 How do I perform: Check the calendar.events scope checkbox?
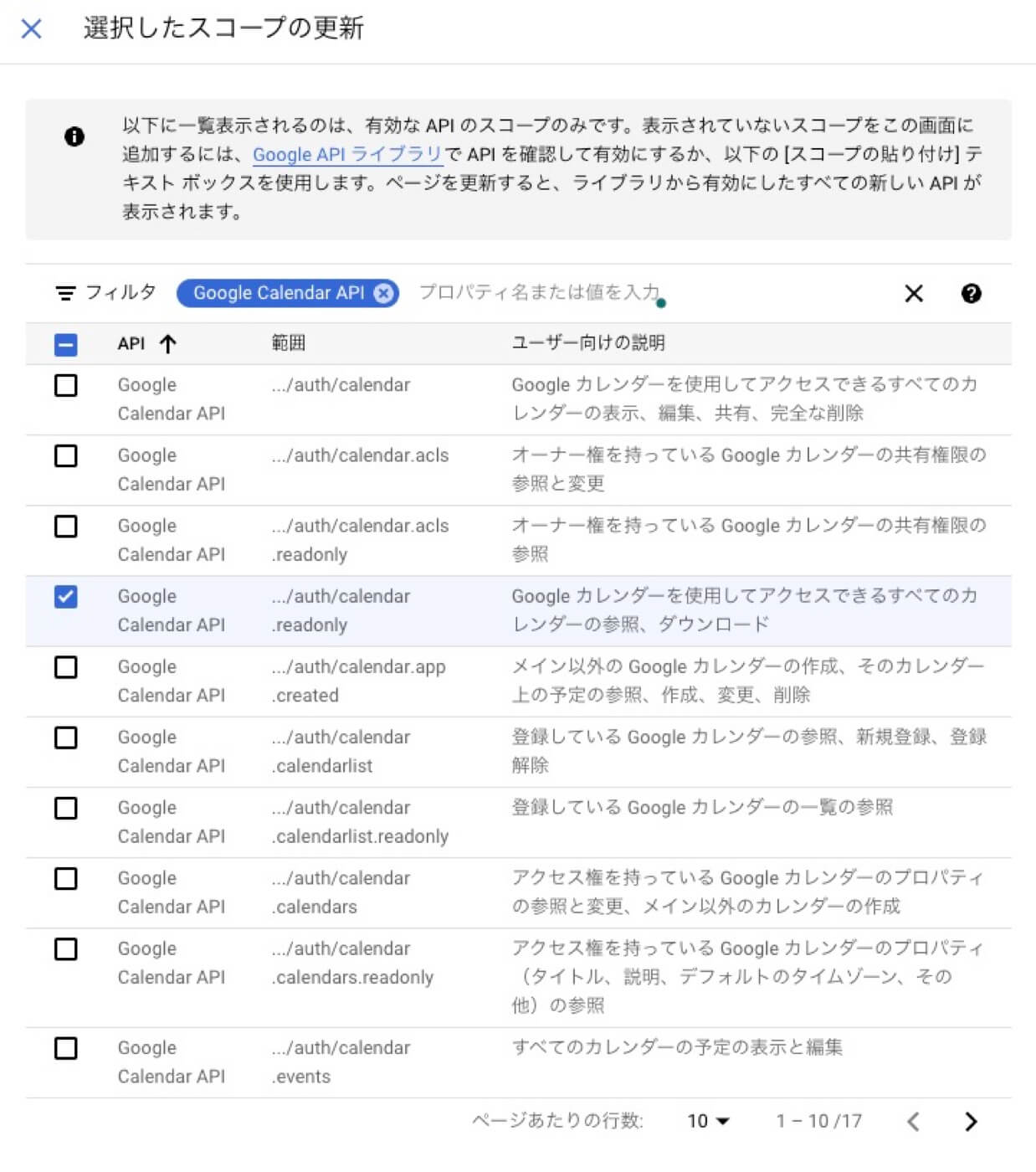point(66,1049)
